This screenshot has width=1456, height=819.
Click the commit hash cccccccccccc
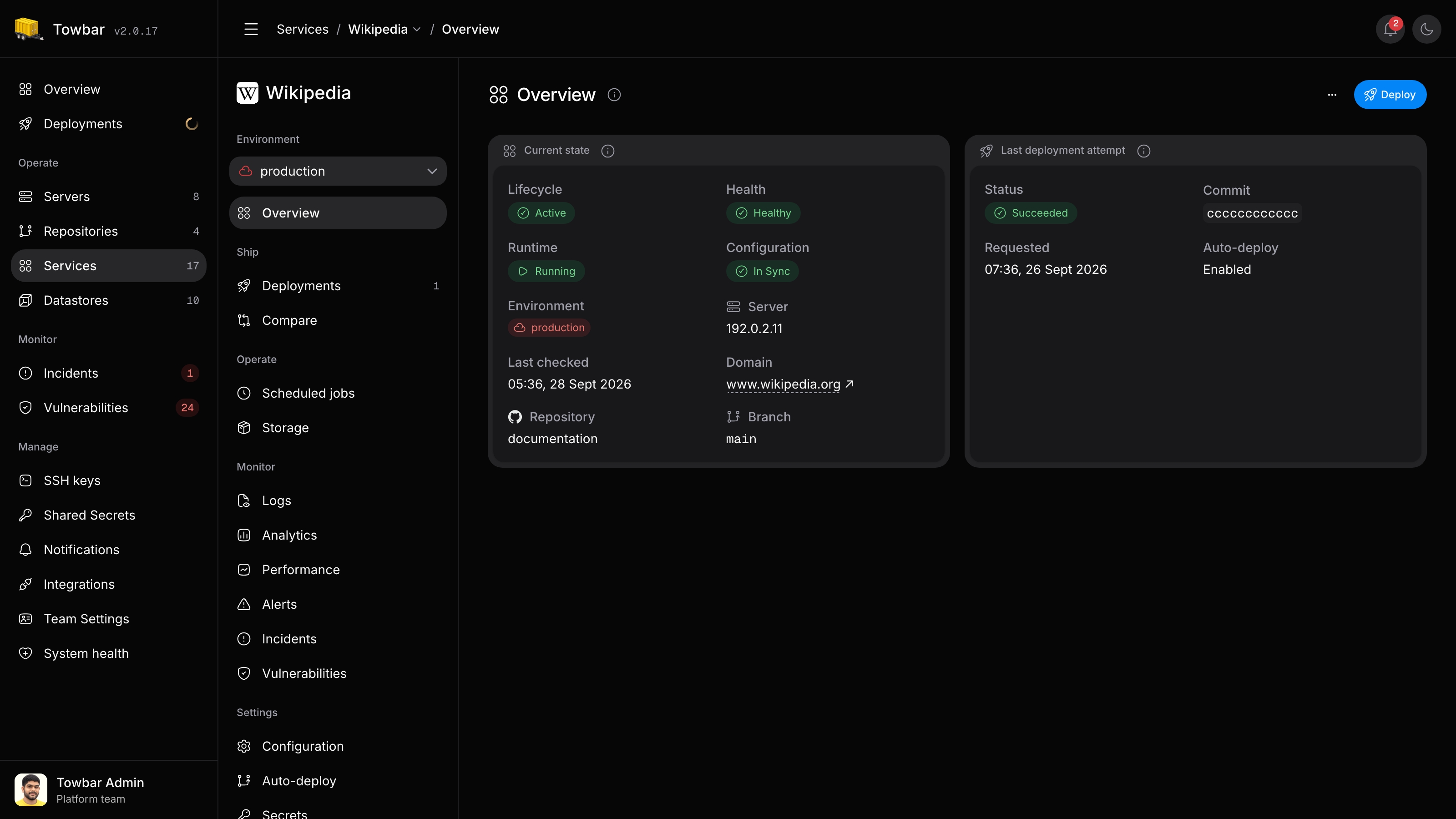click(1252, 214)
